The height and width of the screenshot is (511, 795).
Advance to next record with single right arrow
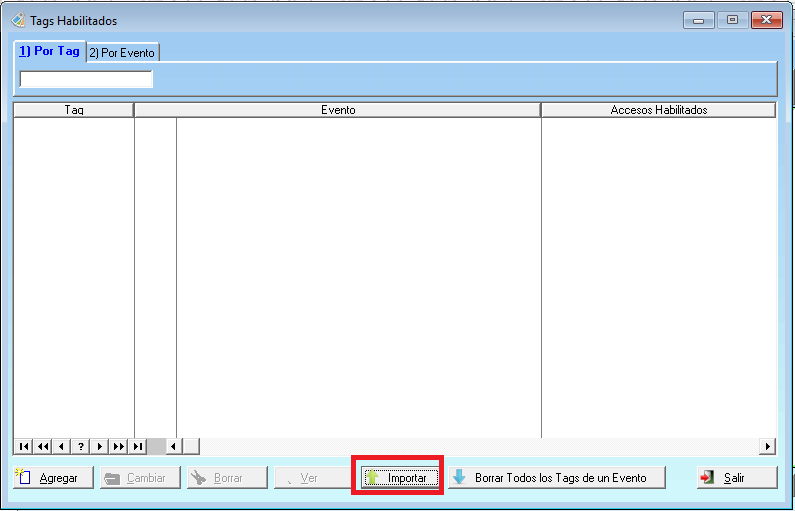(100, 446)
